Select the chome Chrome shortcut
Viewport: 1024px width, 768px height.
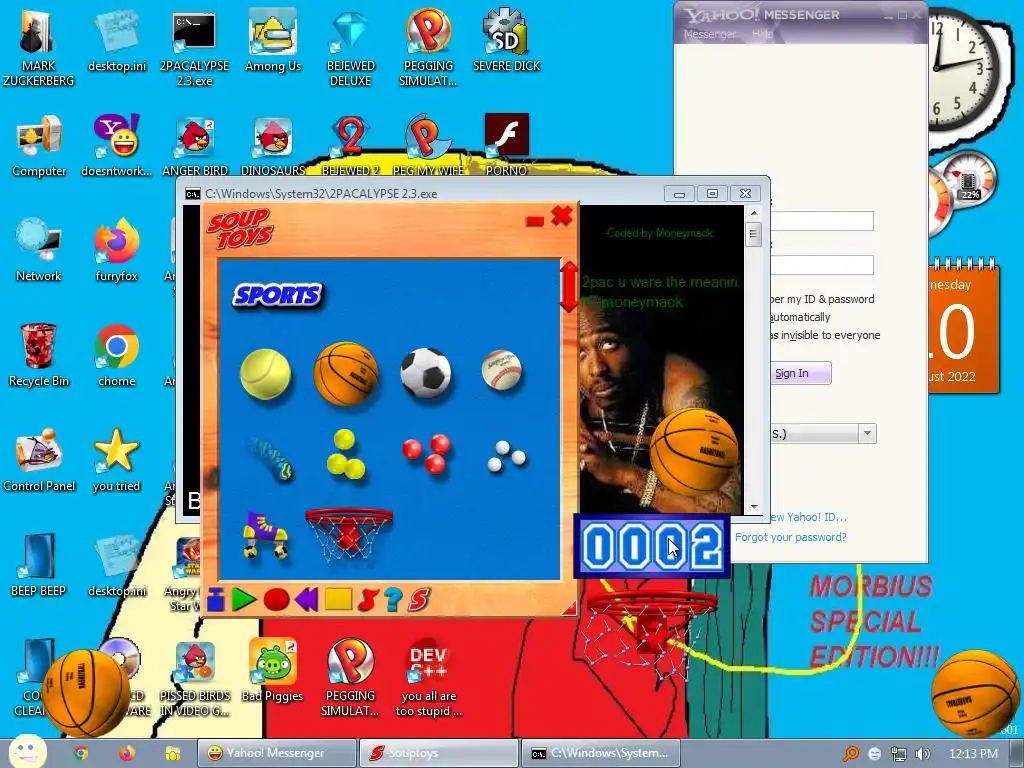[117, 356]
